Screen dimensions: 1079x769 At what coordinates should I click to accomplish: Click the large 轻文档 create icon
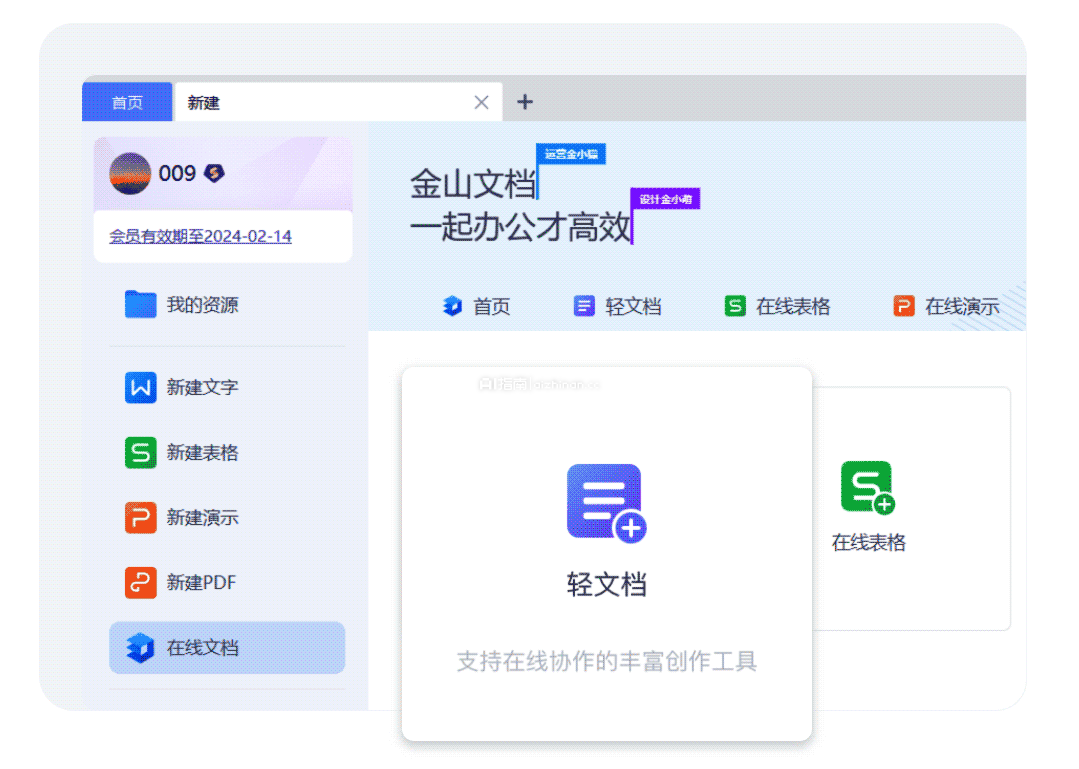click(606, 503)
